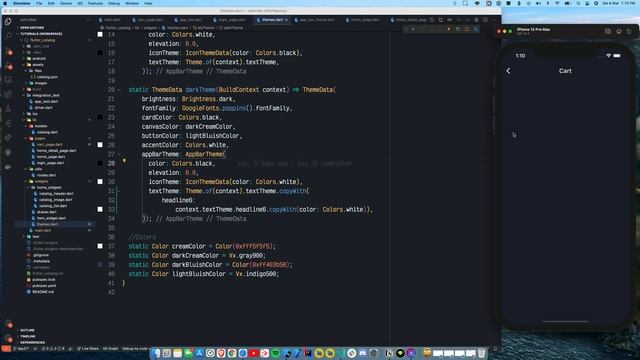The image size is (640, 360).
Task: Open the Explorer view in activity bar
Action: coord(8,22)
